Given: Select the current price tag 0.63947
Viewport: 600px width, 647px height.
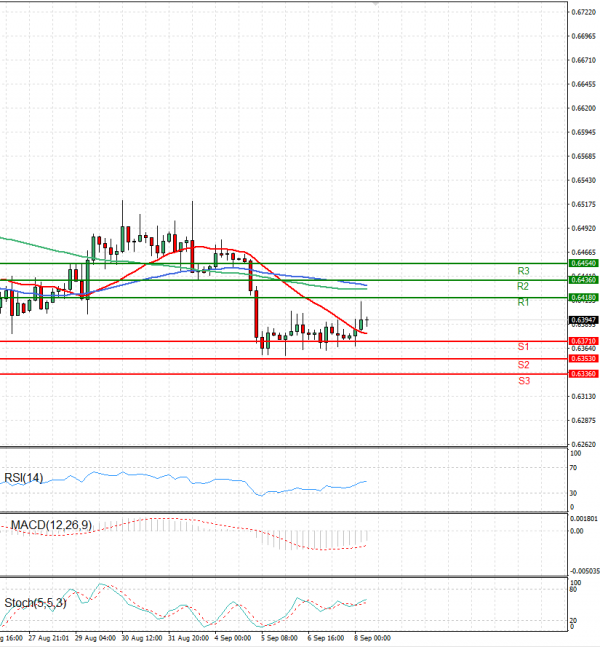Looking at the screenshot, I should [583, 320].
